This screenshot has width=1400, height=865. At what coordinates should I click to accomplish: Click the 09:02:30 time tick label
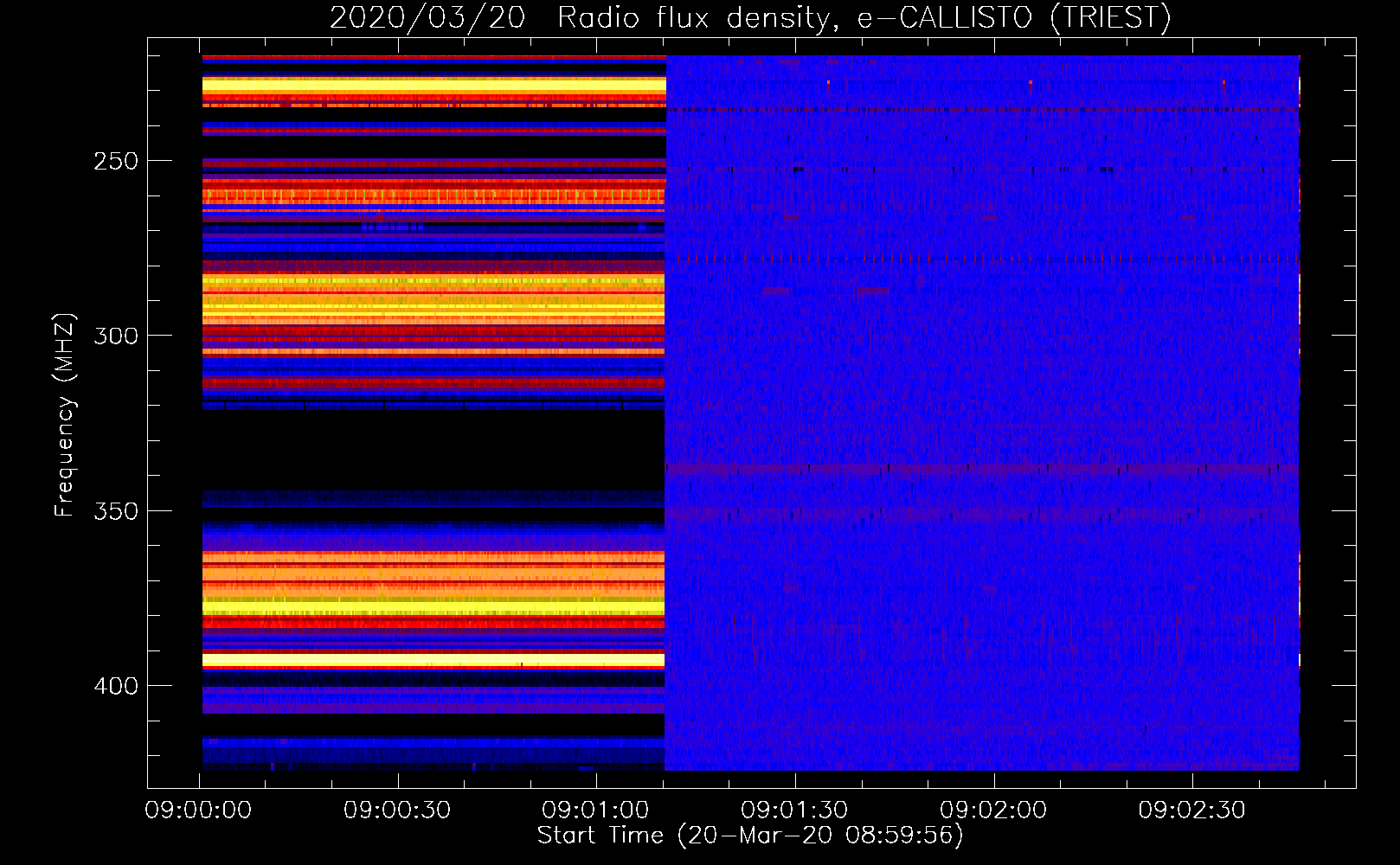[x=1191, y=811]
